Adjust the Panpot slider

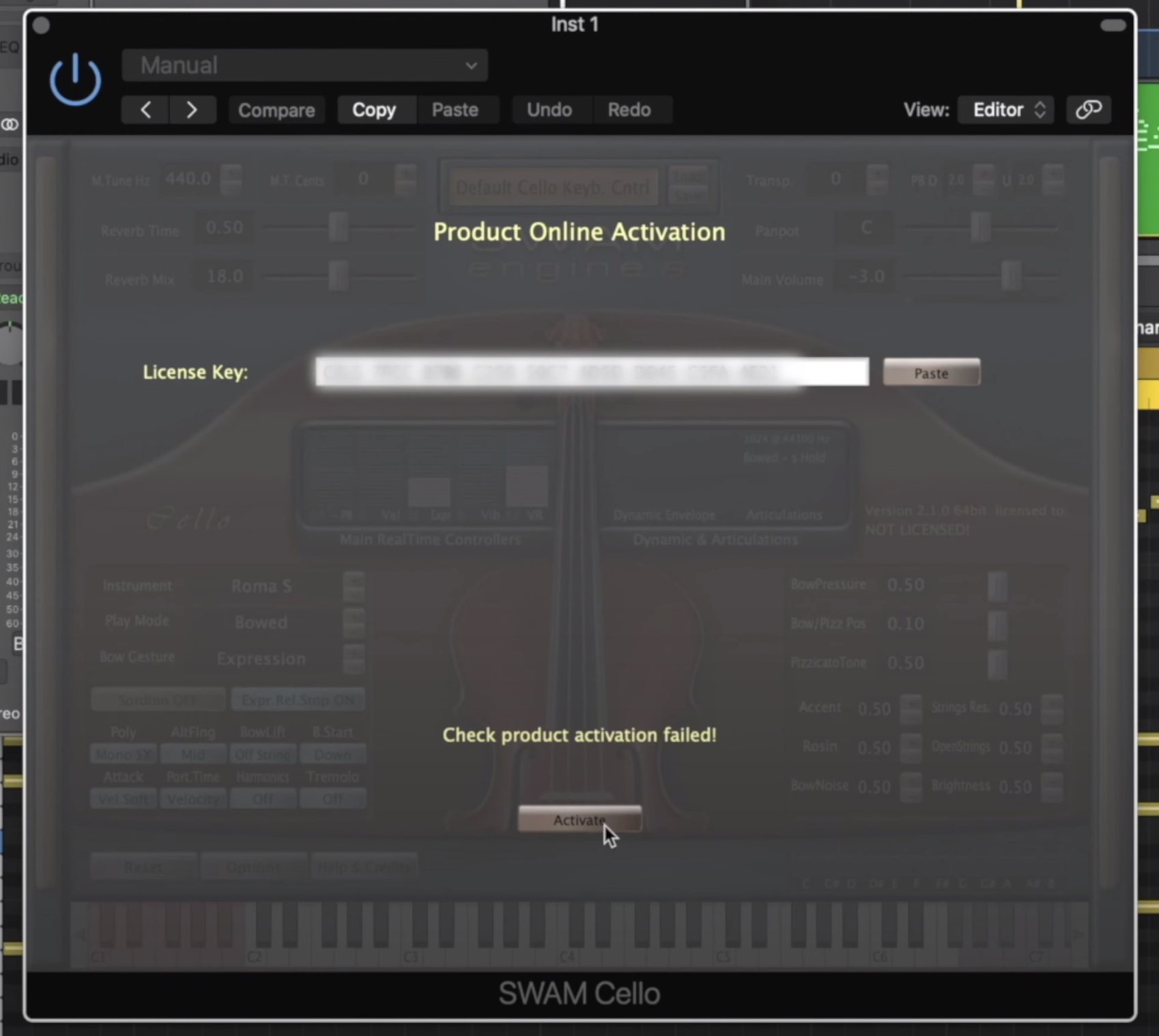pyautogui.click(x=980, y=227)
